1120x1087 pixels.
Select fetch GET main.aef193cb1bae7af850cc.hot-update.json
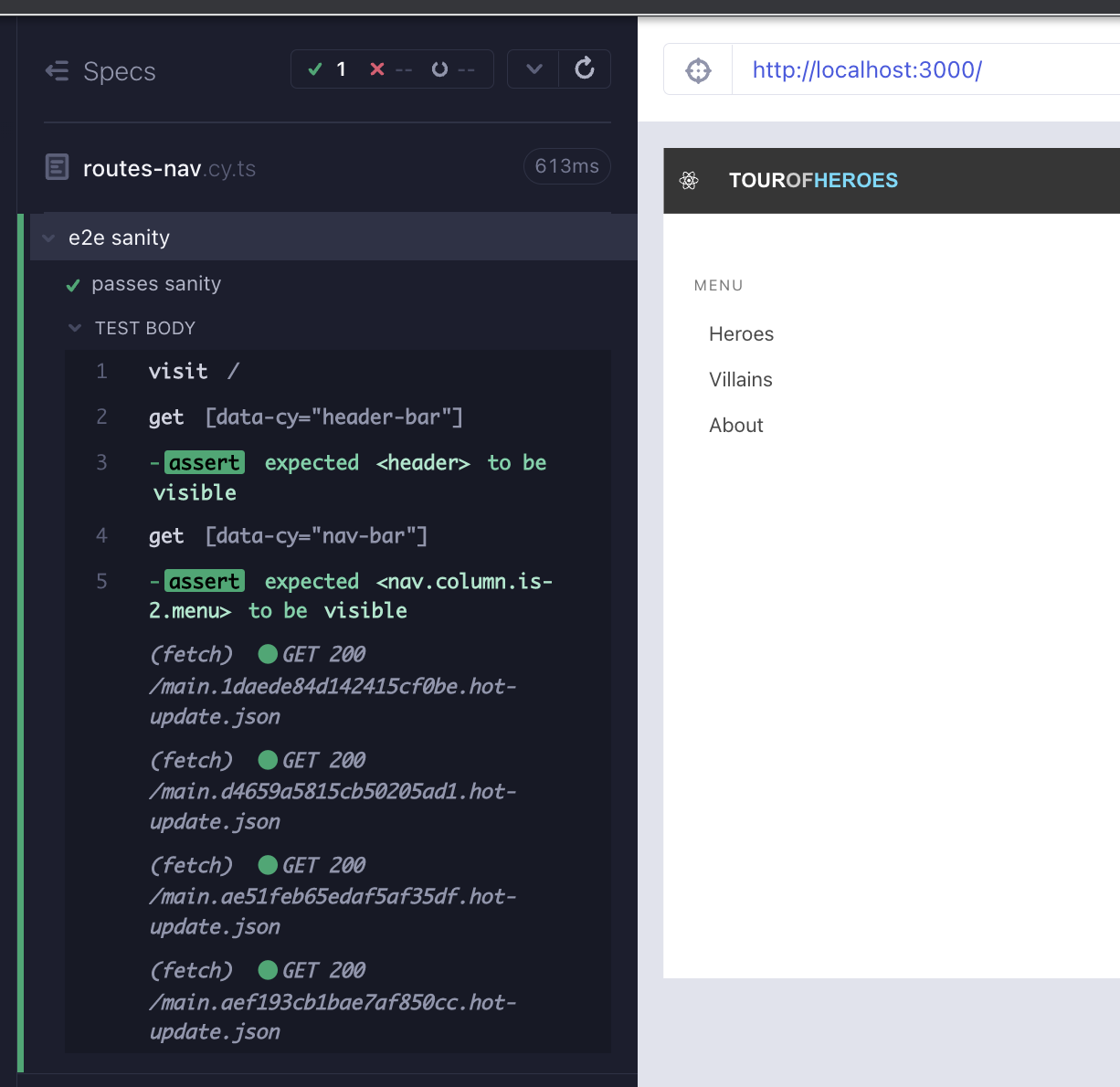[x=338, y=1001]
